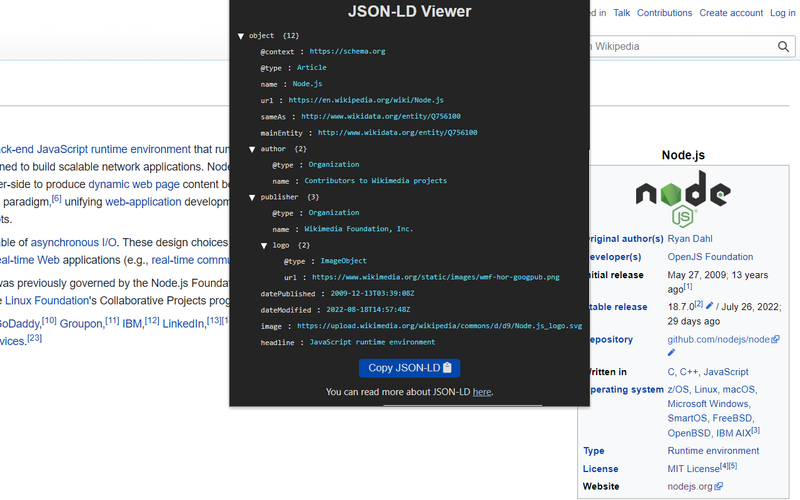Screen dimensions: 800x500
Task: Select the ImageObject type value
Action: pos(343,261)
